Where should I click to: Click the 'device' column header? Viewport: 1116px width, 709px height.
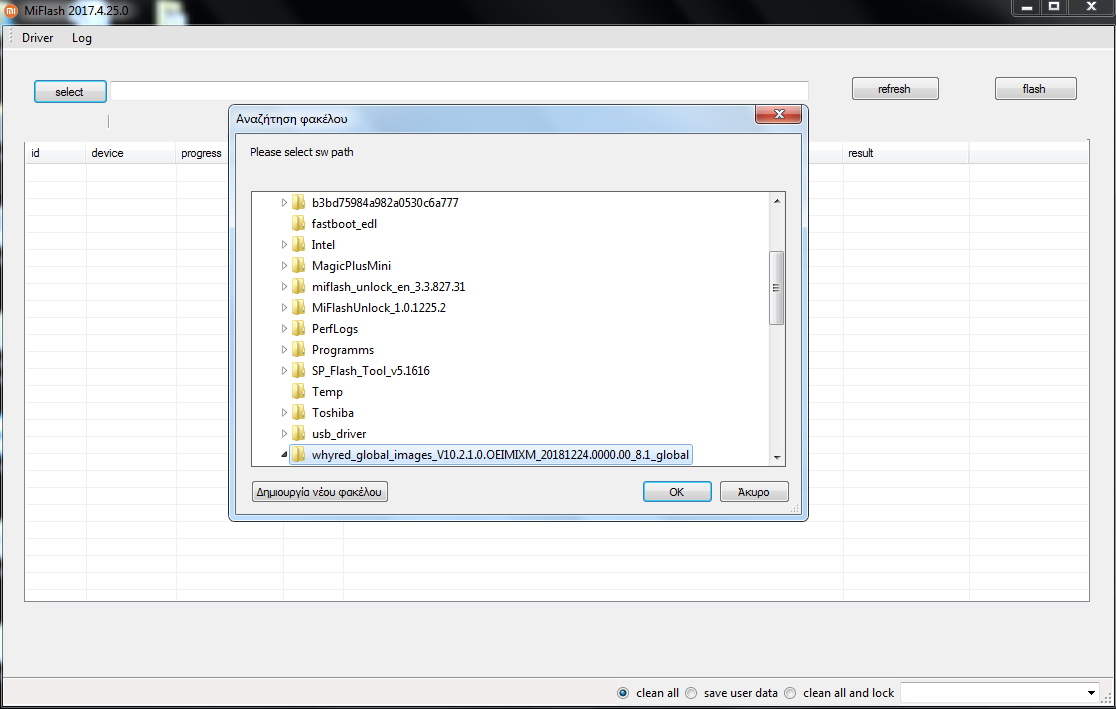click(131, 153)
